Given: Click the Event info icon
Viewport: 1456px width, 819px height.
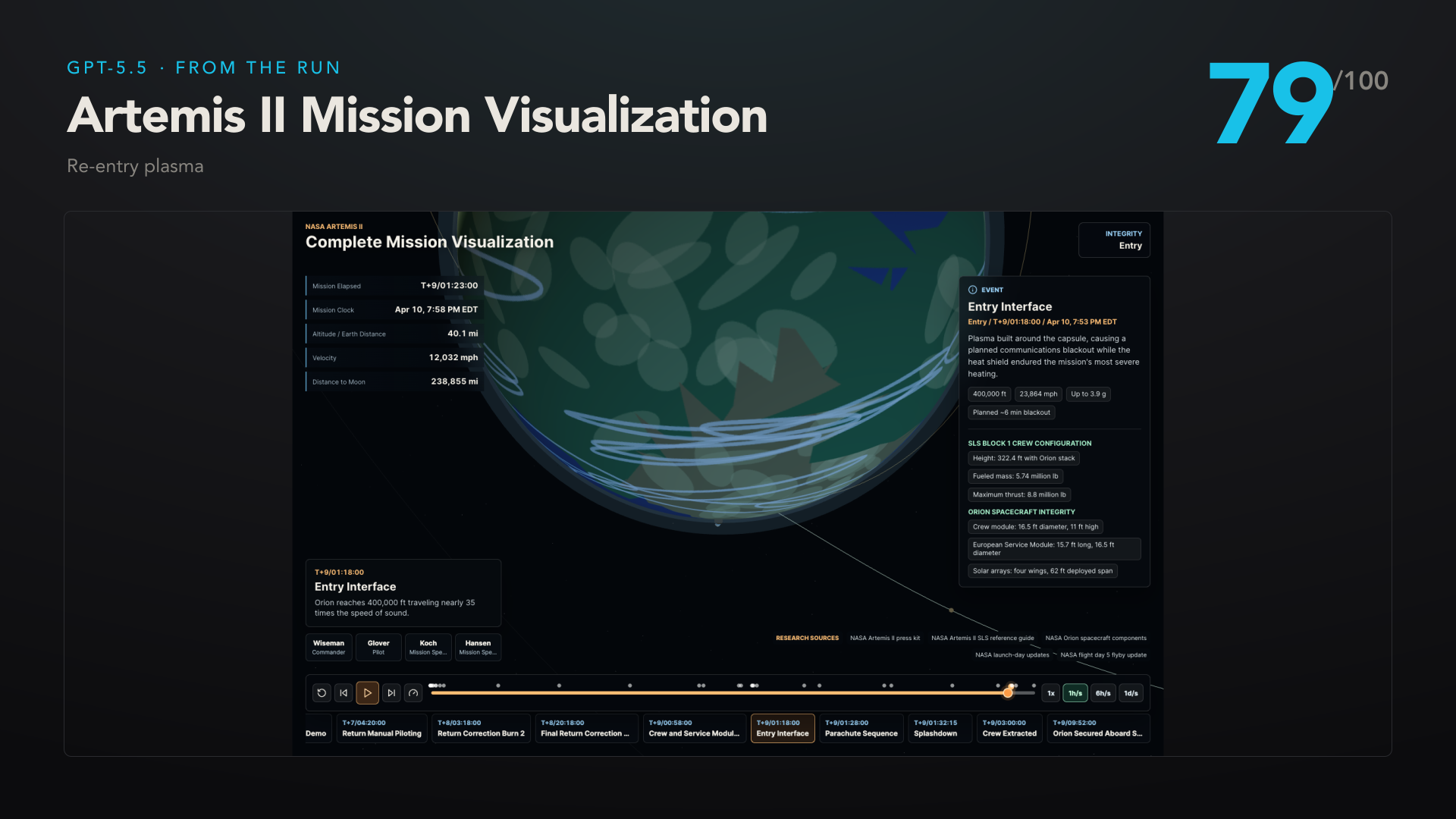Looking at the screenshot, I should click(972, 290).
